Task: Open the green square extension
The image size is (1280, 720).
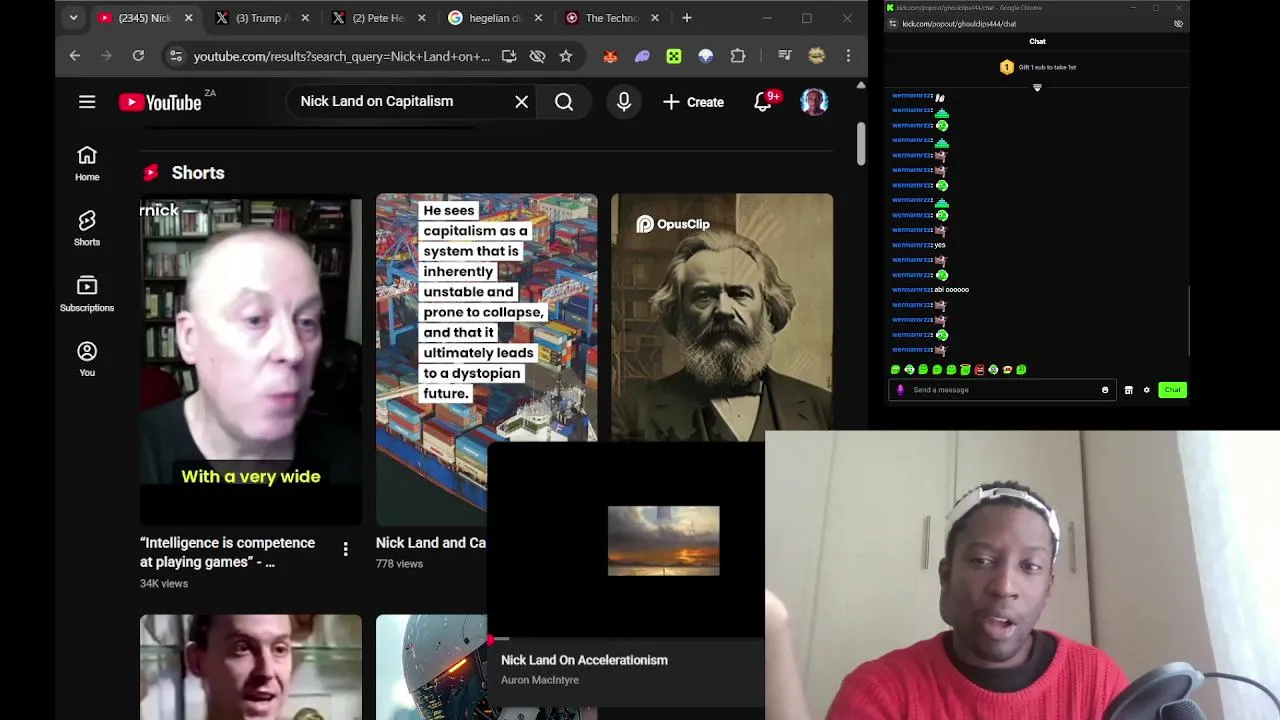Action: [x=674, y=56]
